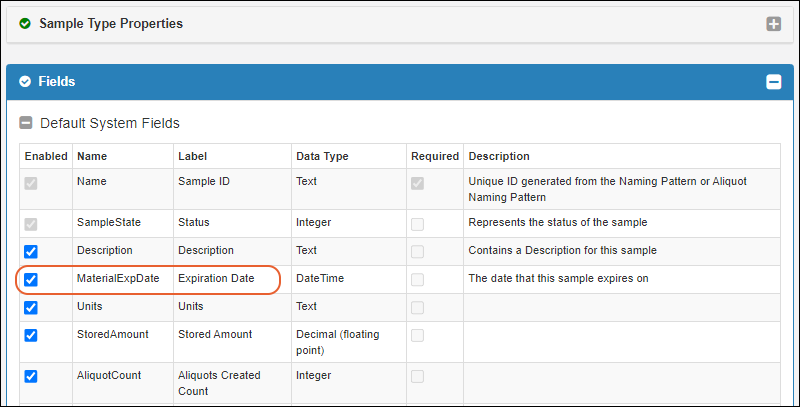
Task: Click the Sample Type Properties header title
Action: coord(110,23)
